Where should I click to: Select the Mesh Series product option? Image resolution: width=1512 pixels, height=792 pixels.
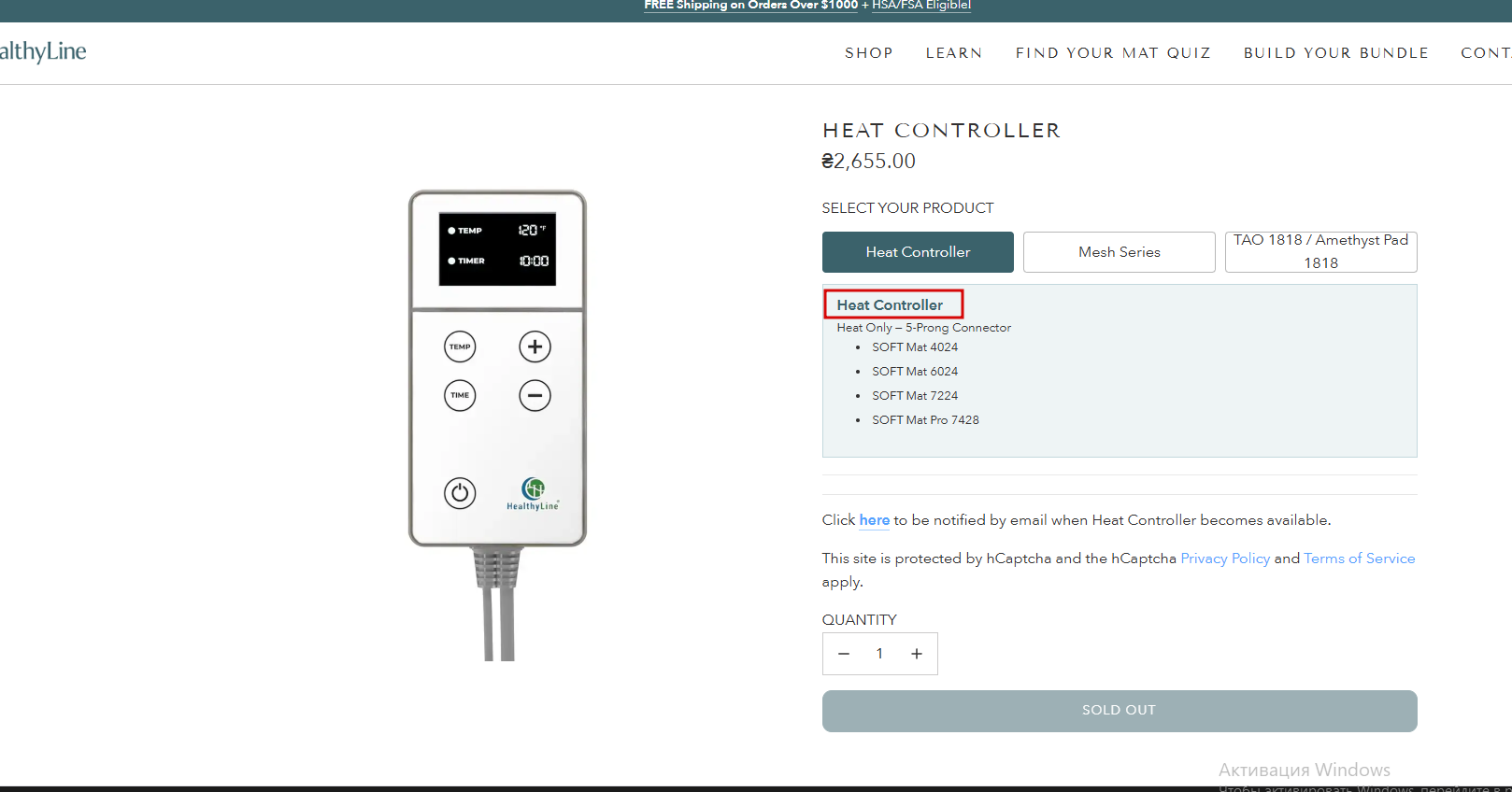(x=1120, y=252)
